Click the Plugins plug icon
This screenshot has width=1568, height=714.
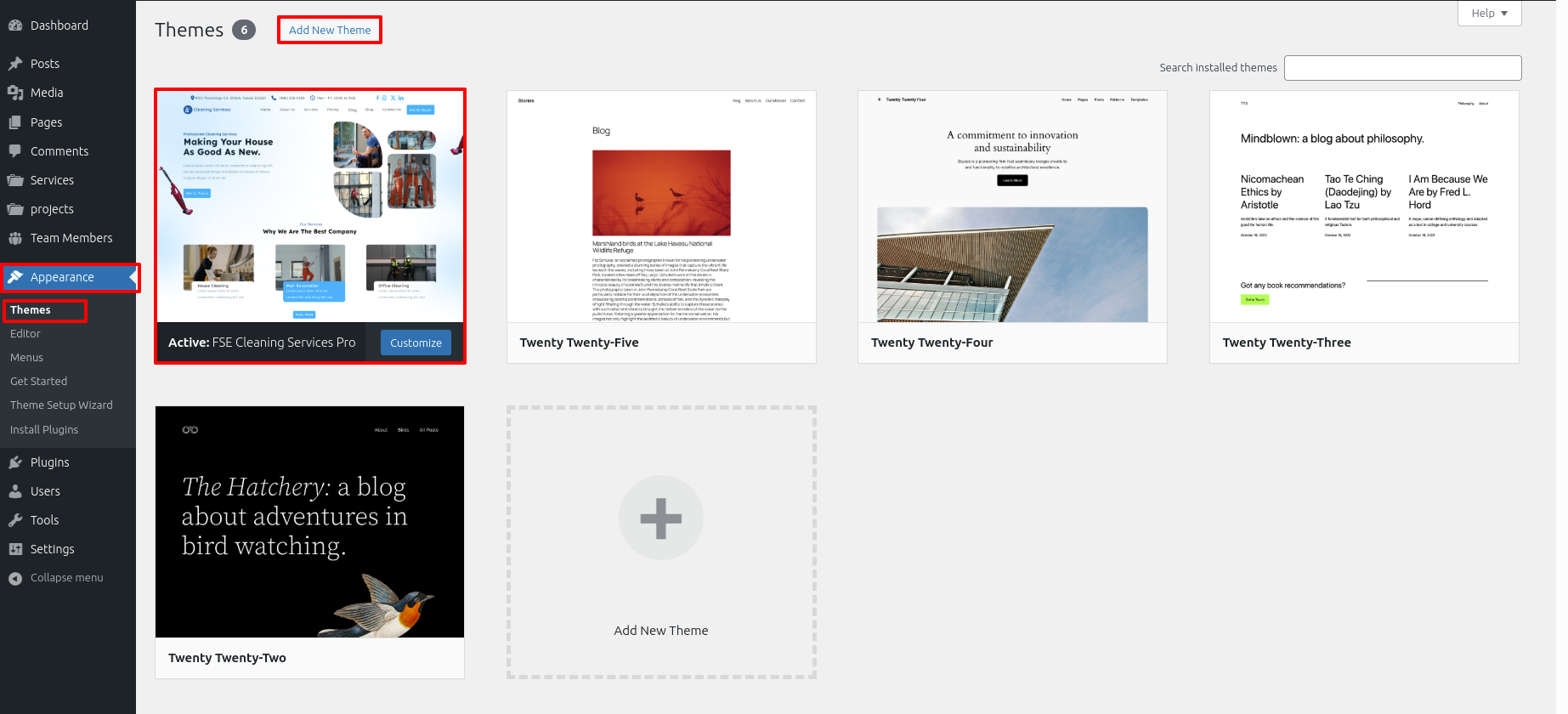point(15,462)
